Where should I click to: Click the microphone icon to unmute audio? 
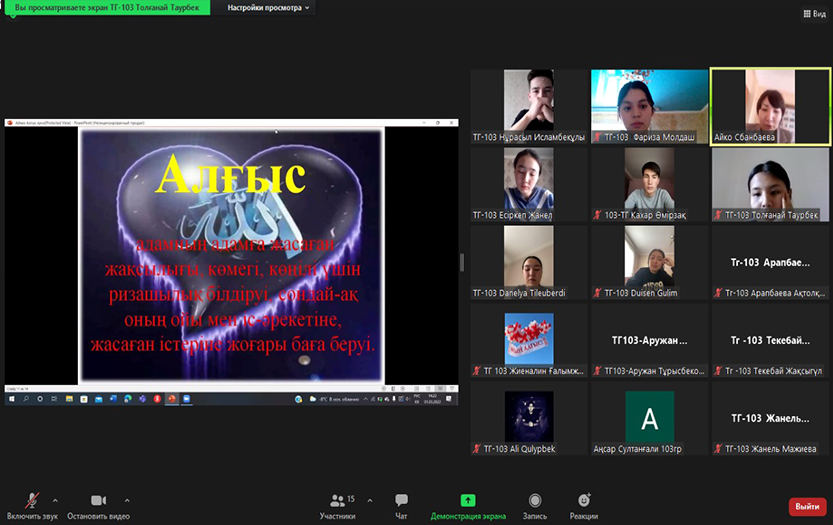pyautogui.click(x=33, y=500)
